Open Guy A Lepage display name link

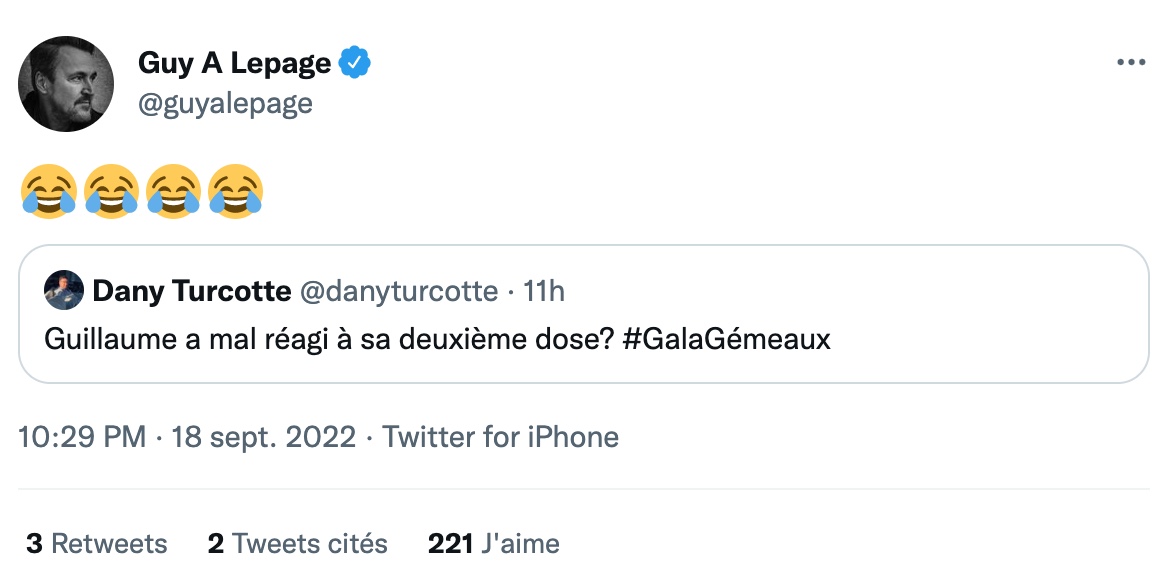[234, 63]
